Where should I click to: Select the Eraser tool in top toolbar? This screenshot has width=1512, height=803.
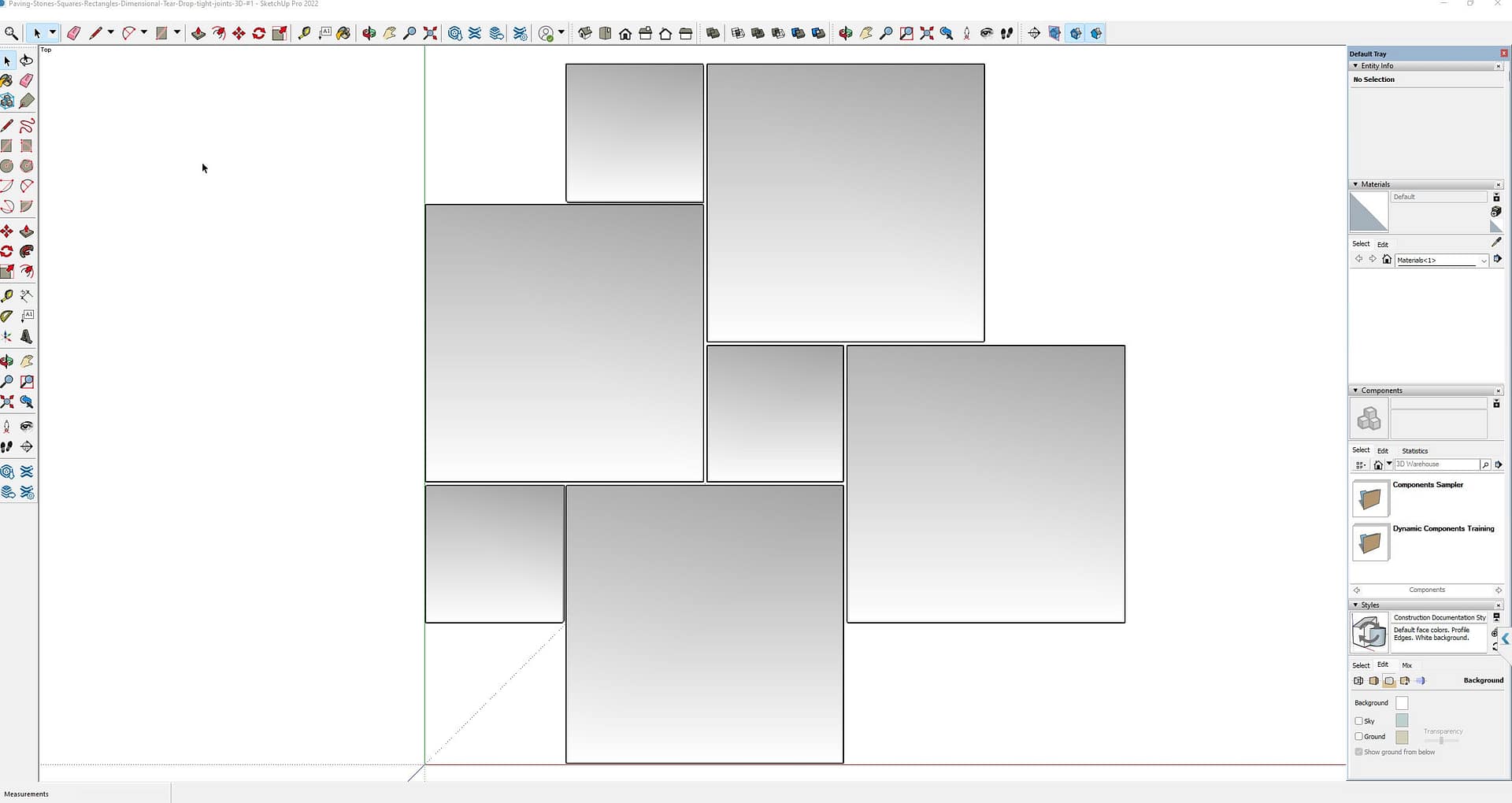click(x=73, y=33)
